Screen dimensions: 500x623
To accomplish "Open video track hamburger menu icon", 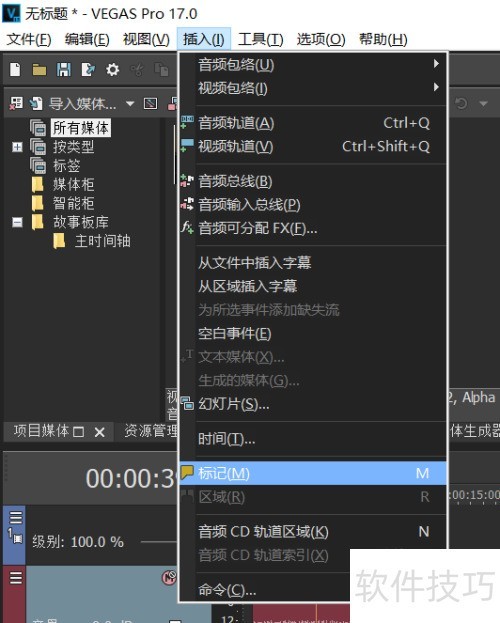I will click(x=16, y=518).
